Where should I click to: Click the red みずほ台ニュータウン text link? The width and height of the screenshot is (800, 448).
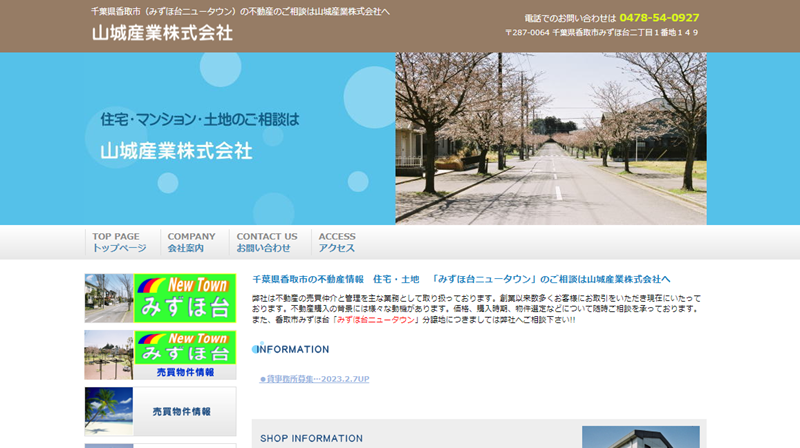point(375,319)
